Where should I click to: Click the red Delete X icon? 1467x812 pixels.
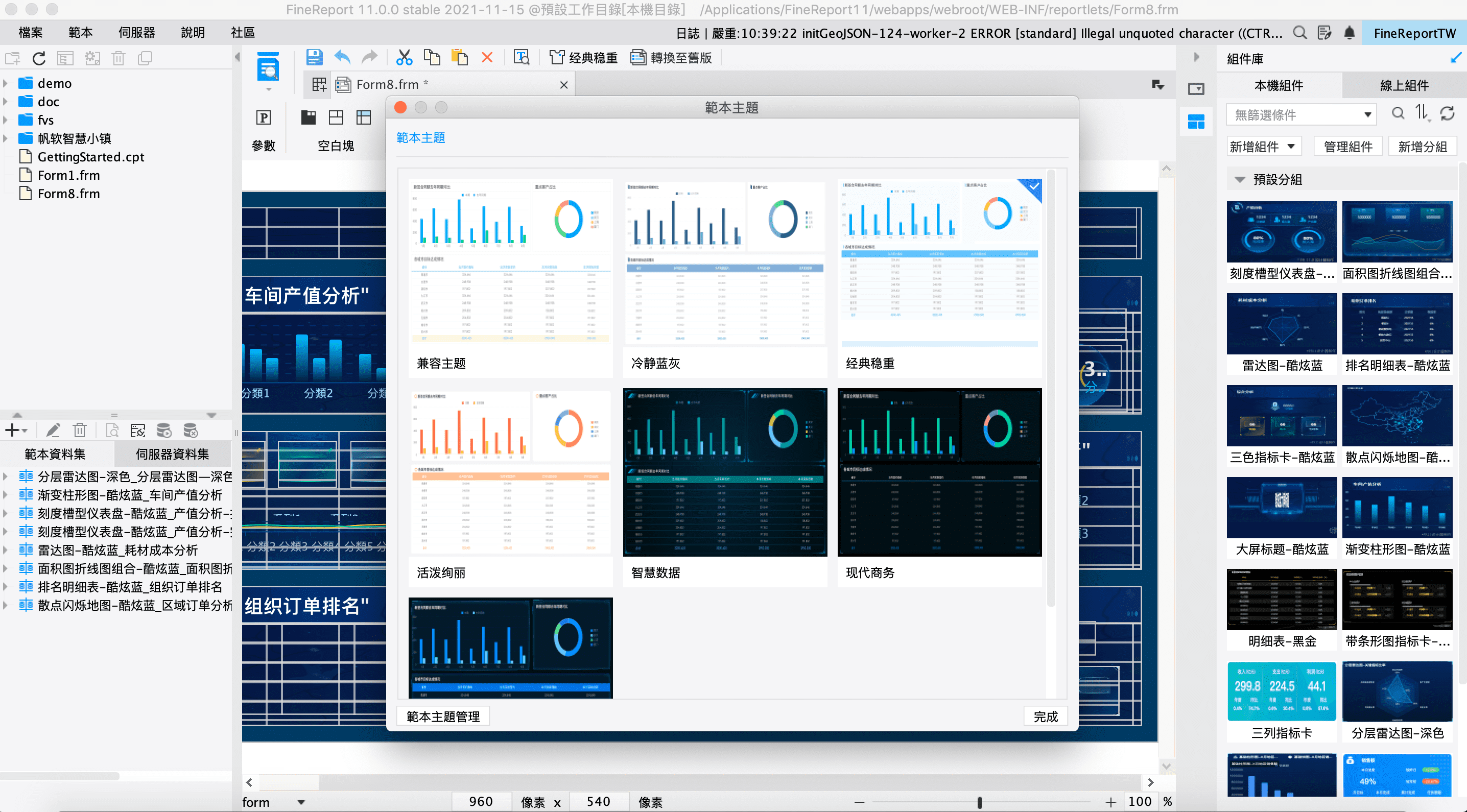coord(487,58)
